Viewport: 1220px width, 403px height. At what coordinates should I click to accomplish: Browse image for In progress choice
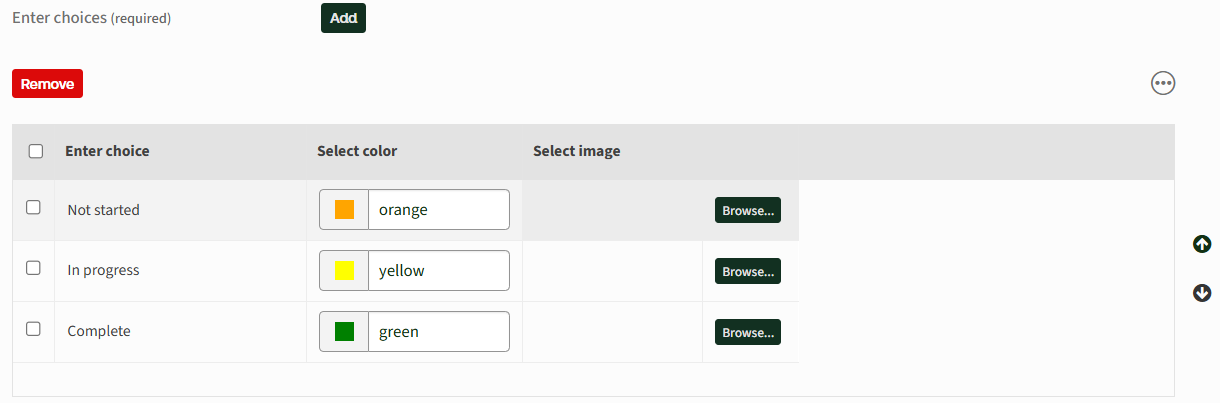[x=747, y=271]
